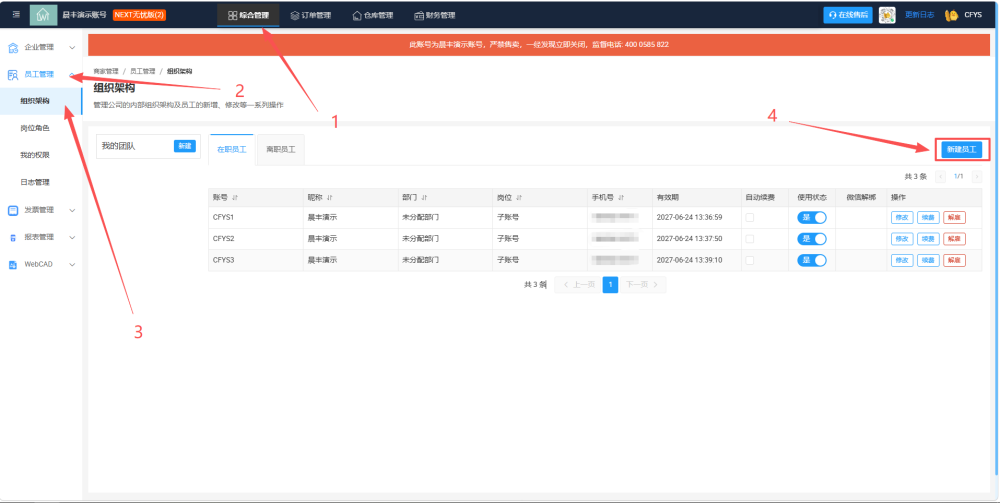The width and height of the screenshot is (1000, 503).
Task: Click 修改 for account CFYS3
Action: click(902, 260)
